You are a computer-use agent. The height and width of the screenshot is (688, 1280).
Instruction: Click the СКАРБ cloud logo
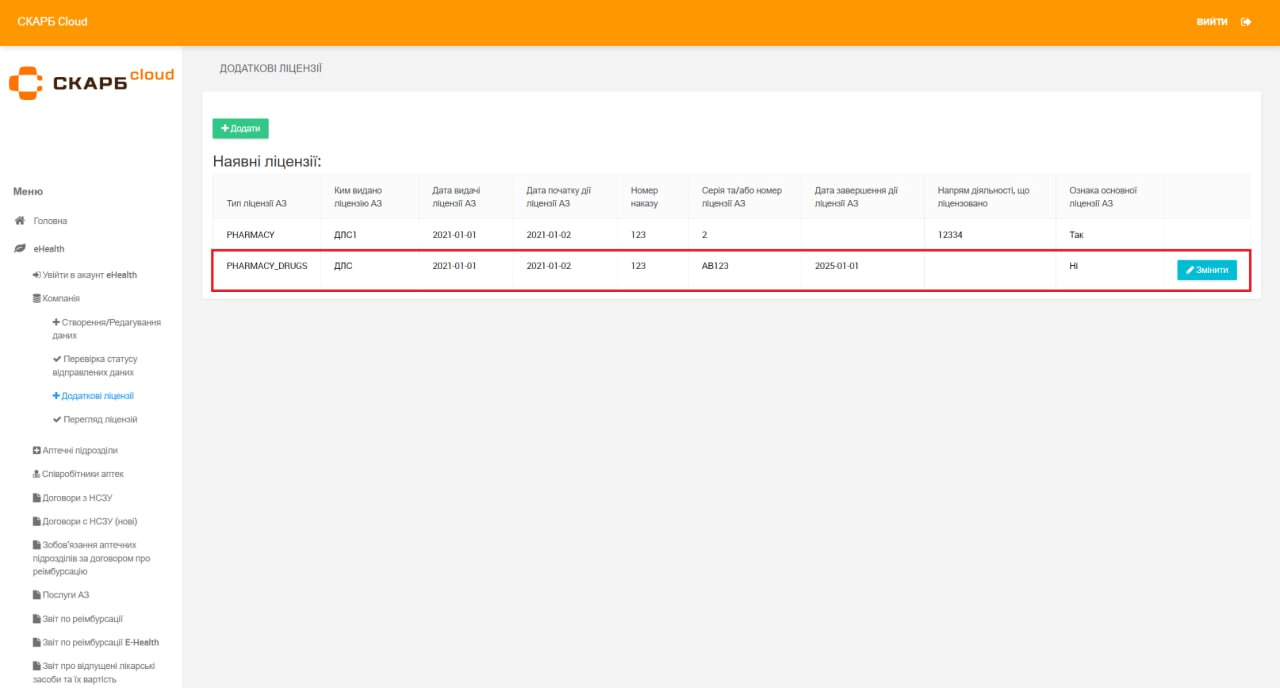click(x=91, y=81)
